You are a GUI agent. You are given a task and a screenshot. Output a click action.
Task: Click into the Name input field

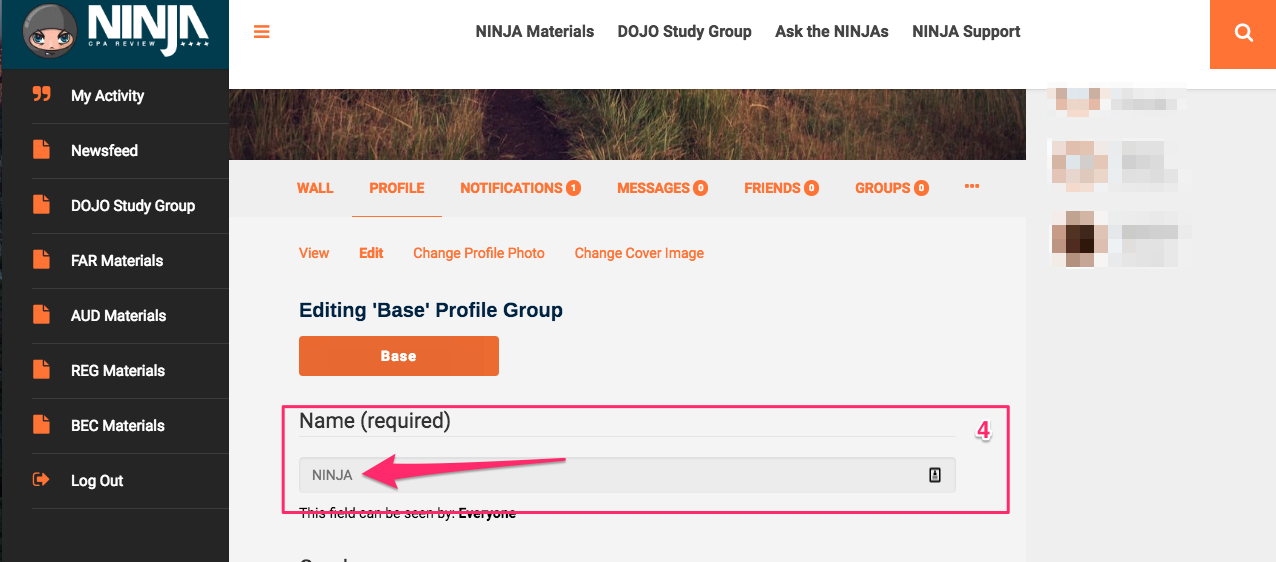[627, 475]
